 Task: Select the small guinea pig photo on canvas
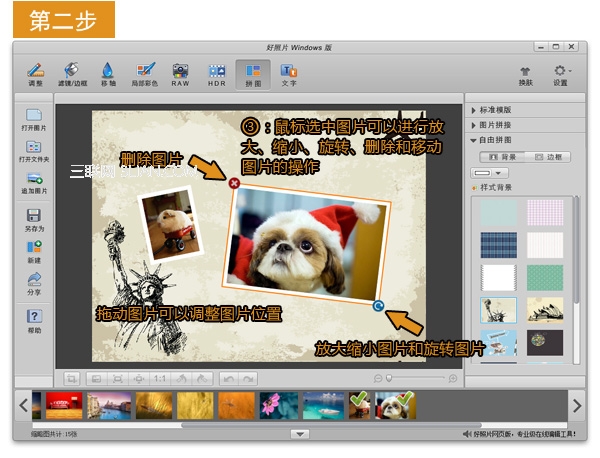(x=170, y=225)
